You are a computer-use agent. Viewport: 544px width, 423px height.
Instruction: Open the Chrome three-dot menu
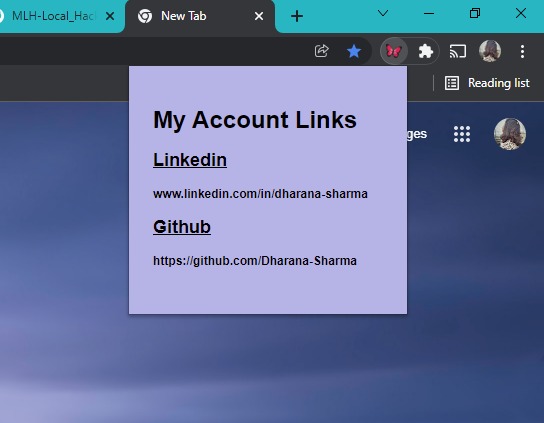click(522, 51)
